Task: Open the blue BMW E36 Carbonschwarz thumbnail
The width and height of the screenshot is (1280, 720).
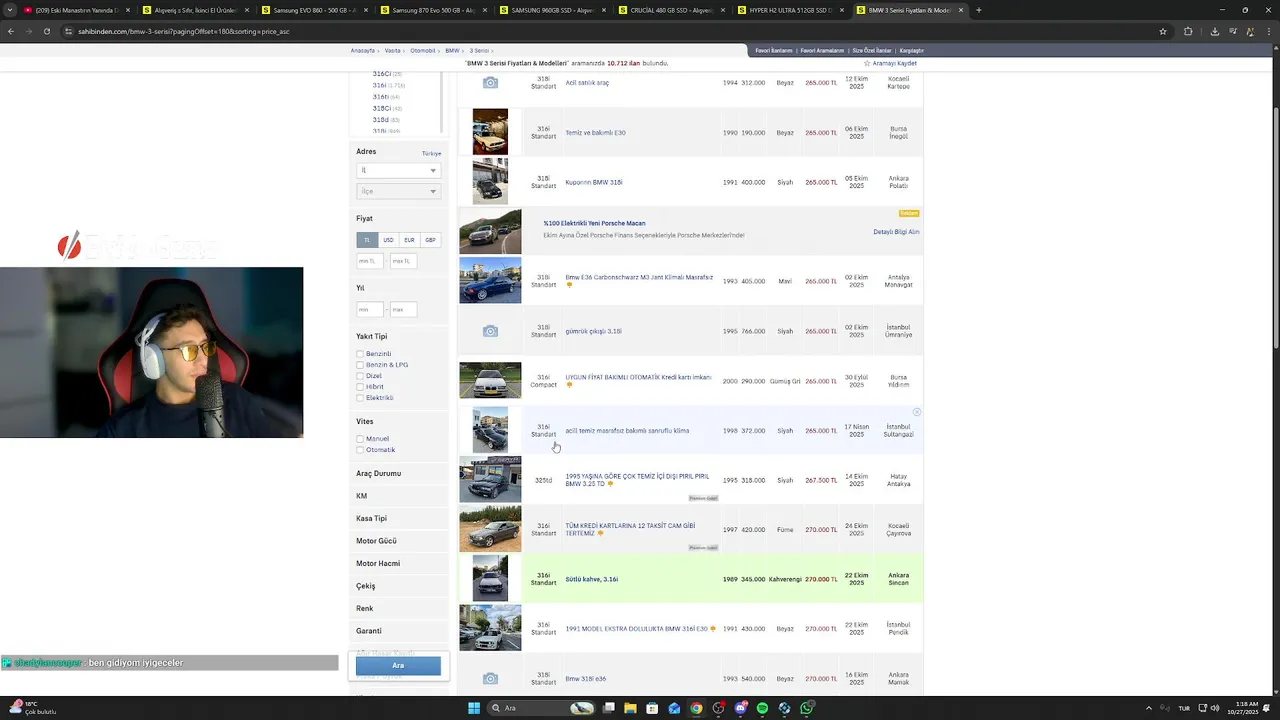Action: (x=490, y=281)
